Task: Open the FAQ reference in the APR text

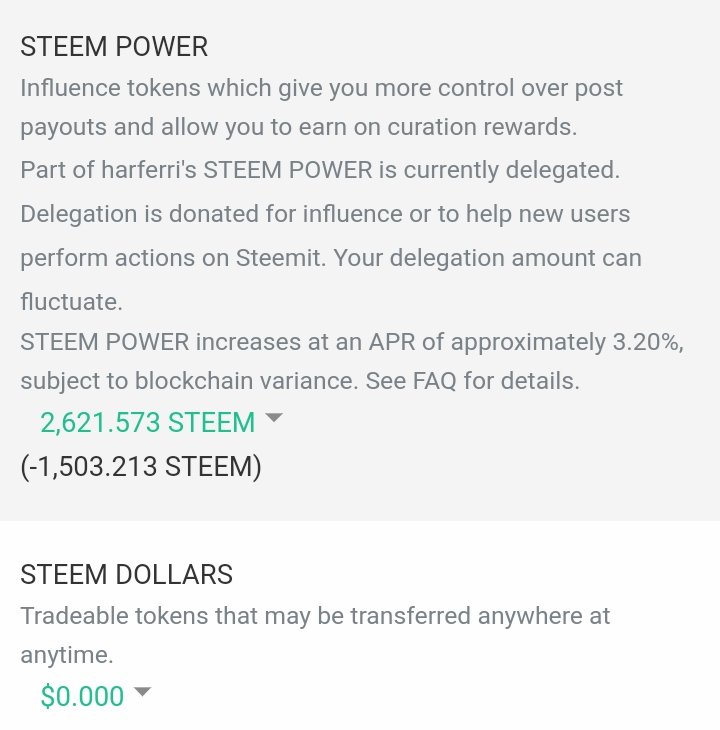Action: [x=434, y=381]
